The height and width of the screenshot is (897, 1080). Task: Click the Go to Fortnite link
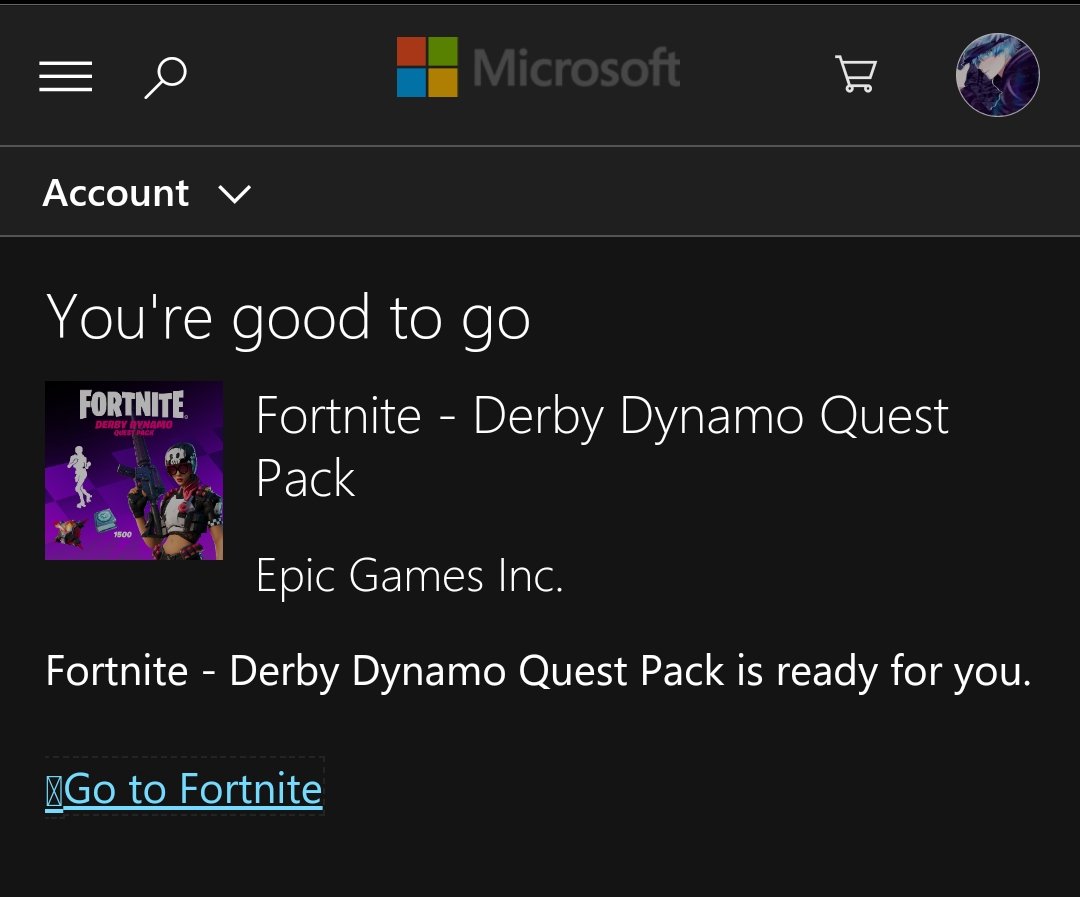(x=184, y=789)
